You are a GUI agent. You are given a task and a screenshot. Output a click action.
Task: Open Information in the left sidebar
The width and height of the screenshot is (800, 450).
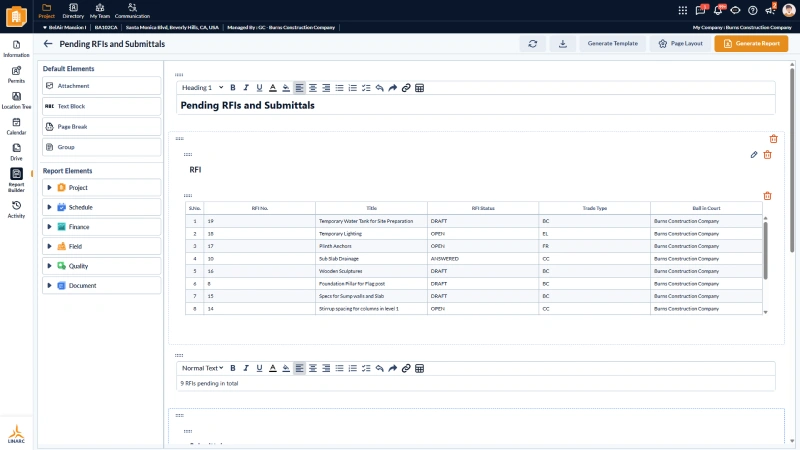pos(16,48)
